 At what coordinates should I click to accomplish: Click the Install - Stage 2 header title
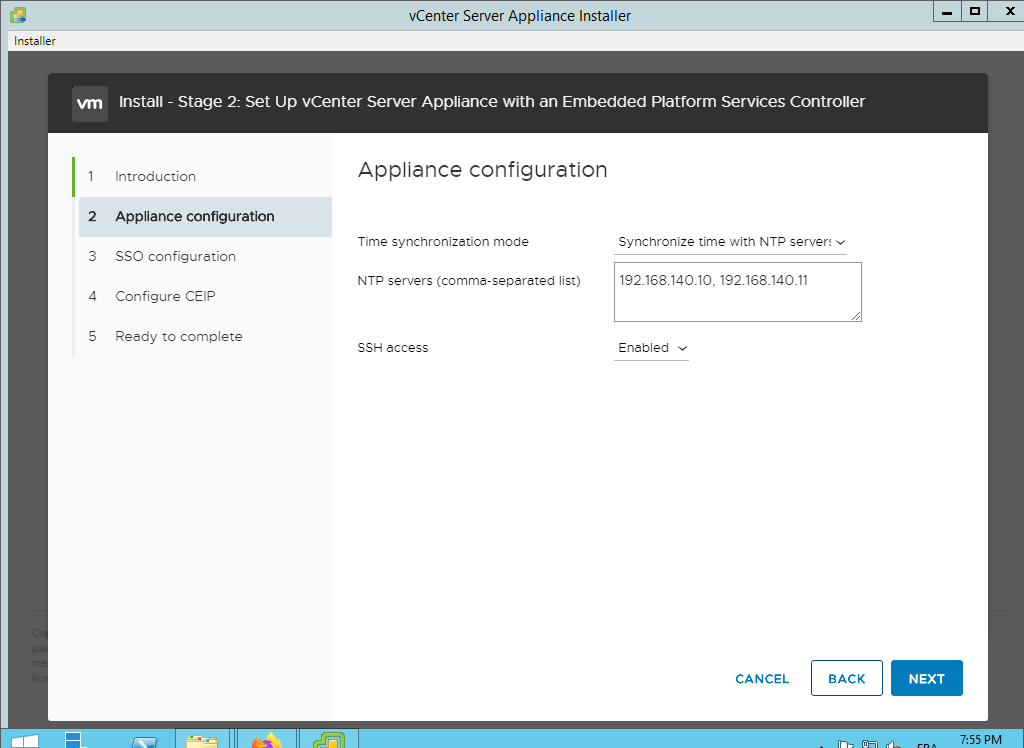[x=492, y=102]
